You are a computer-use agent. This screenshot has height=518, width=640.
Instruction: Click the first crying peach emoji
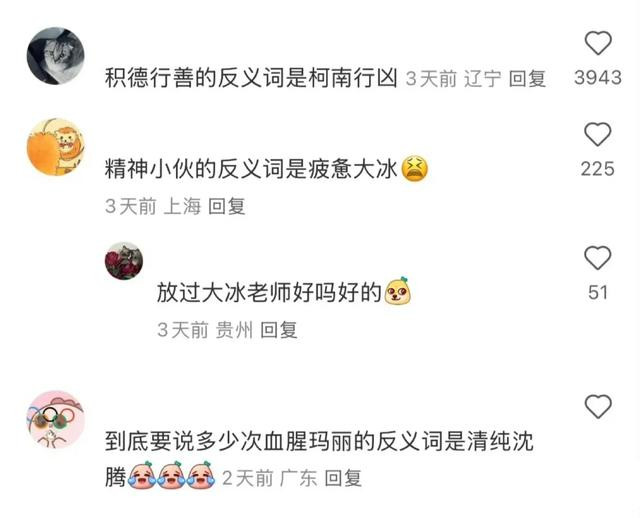coord(142,475)
